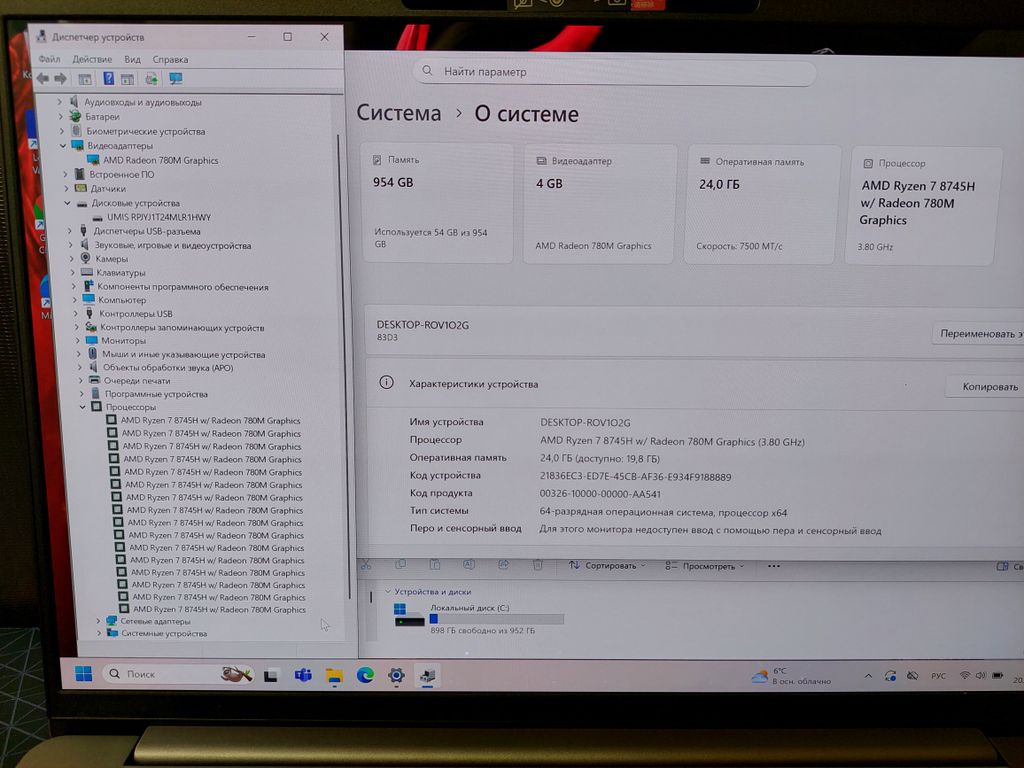Collapse the Процессоры tree node

83,408
